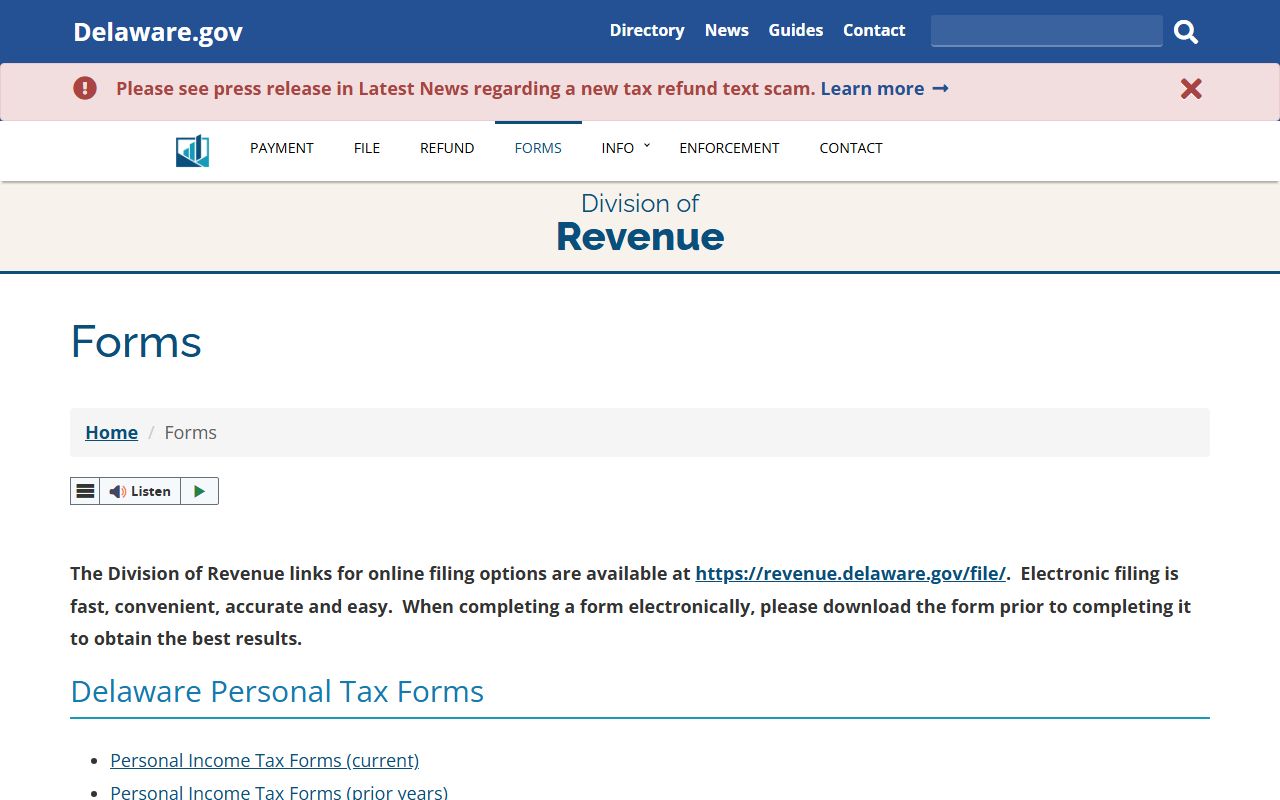
Task: Click the Home breadcrumb link
Action: [x=111, y=433]
